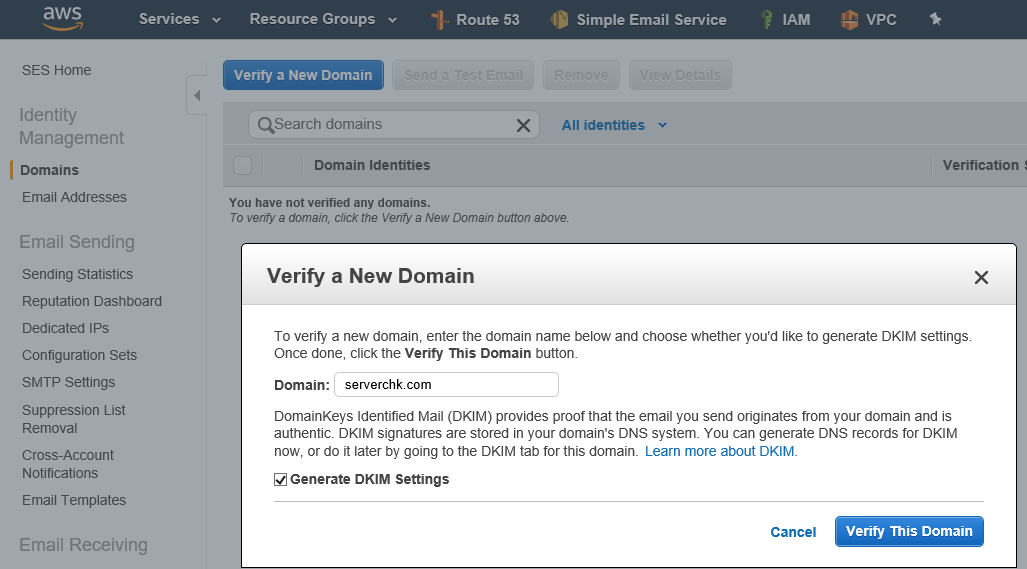Expand the Resource Groups menu
This screenshot has width=1027, height=569.
pos(323,19)
